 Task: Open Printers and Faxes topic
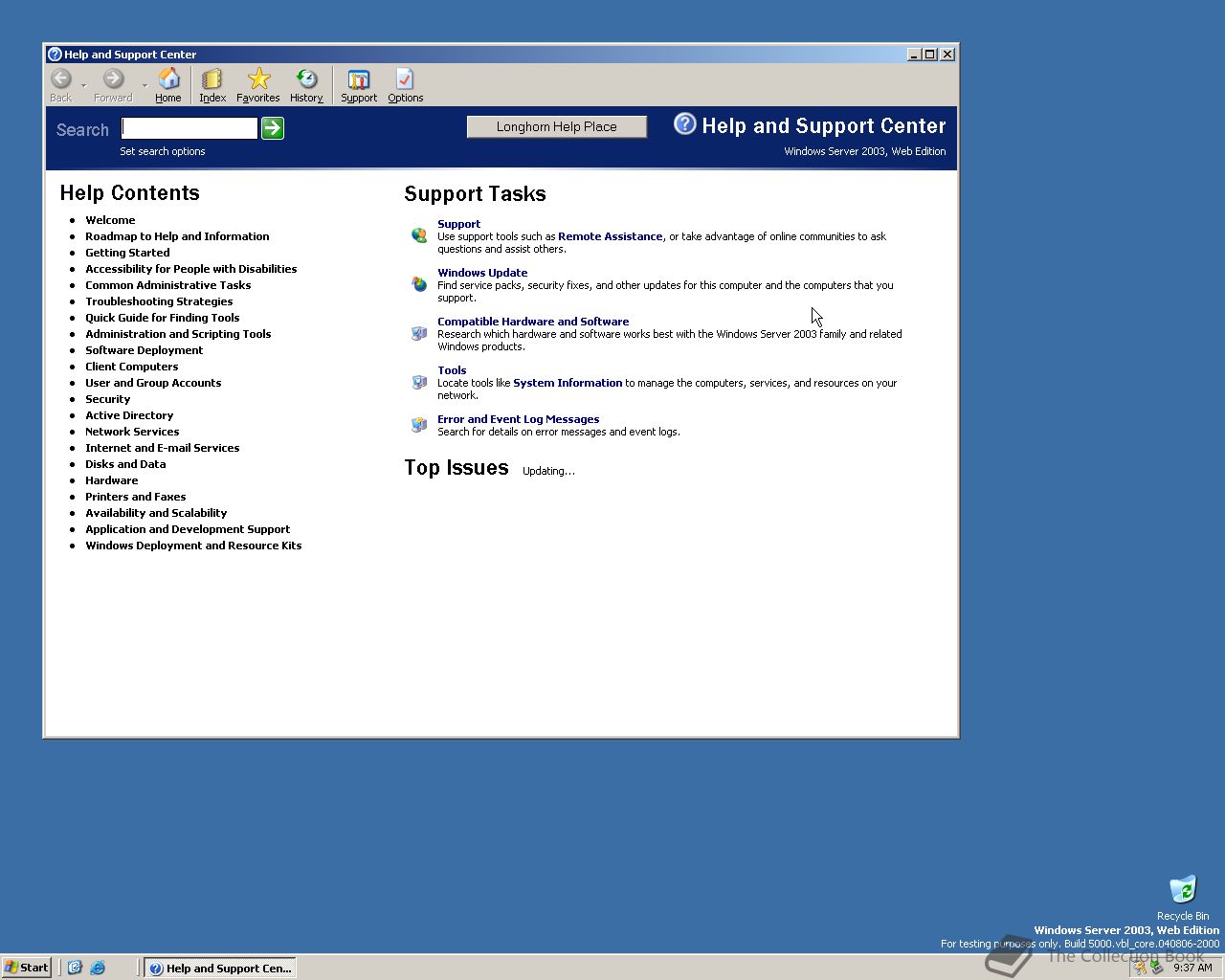point(136,497)
